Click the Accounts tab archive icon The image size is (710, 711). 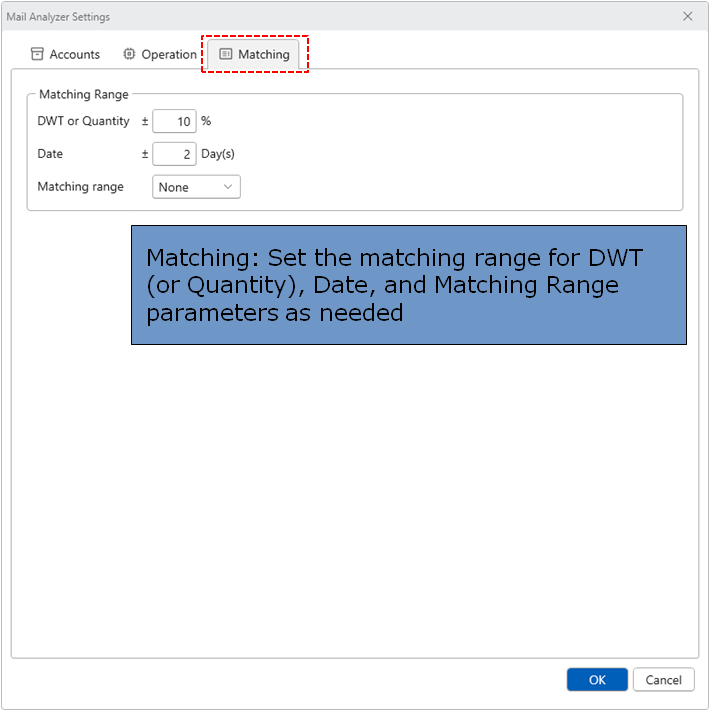point(37,54)
